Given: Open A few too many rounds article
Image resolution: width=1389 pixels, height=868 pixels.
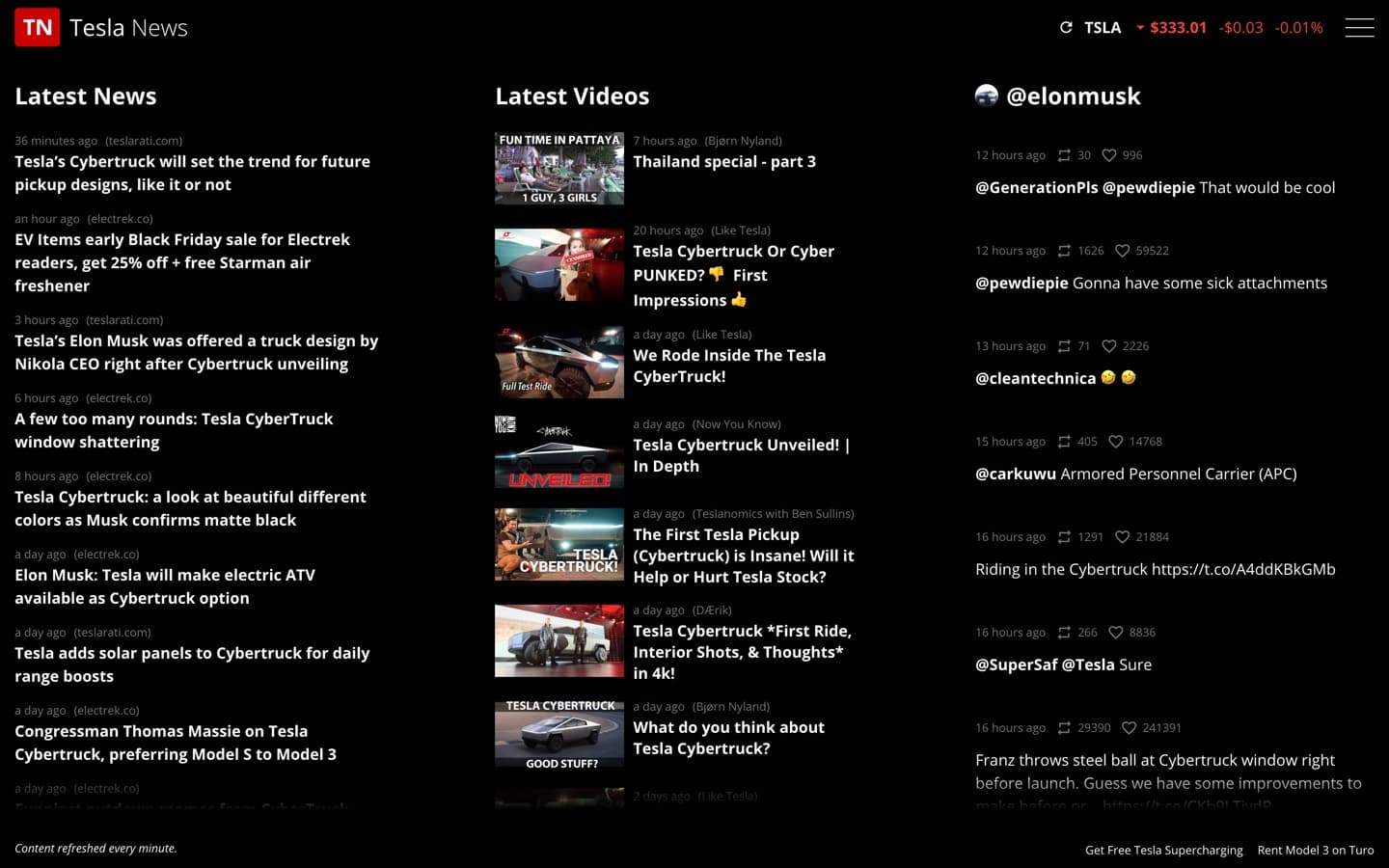Looking at the screenshot, I should [x=174, y=430].
